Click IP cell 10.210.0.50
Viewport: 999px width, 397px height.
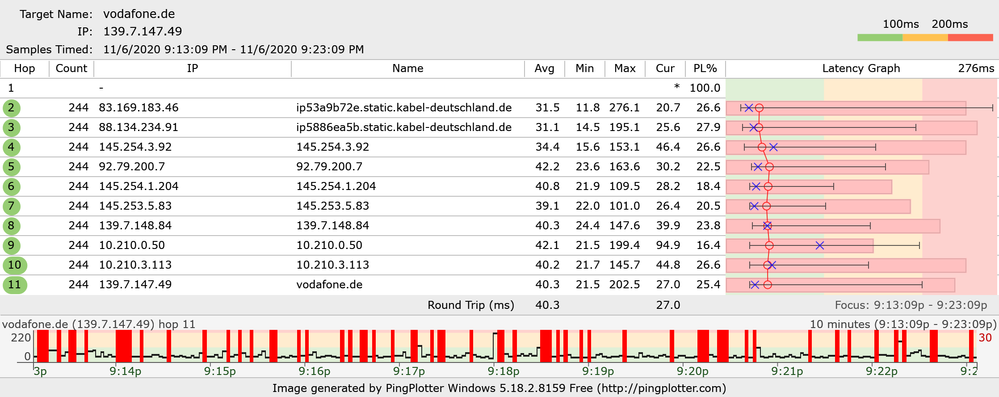click(132, 245)
